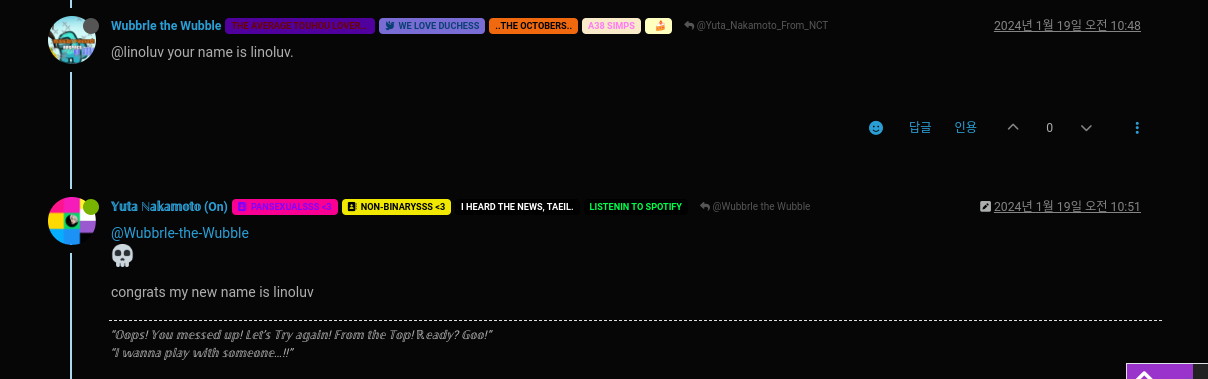Open Wubbrle the Wubble's avatar
This screenshot has width=1208, height=379.
(72, 40)
